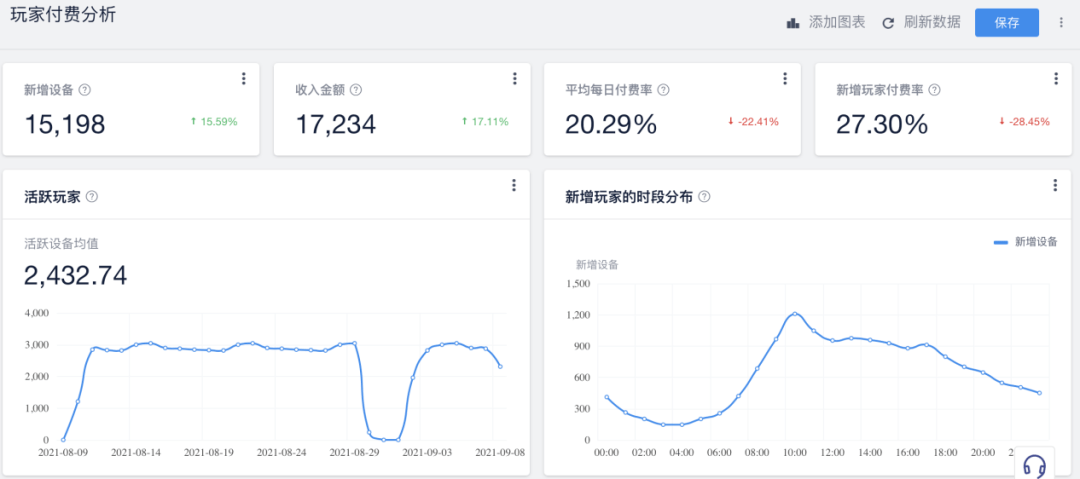The height and width of the screenshot is (479, 1080).
Task: Click the 刷新数据 refresh icon
Action: pos(887,23)
